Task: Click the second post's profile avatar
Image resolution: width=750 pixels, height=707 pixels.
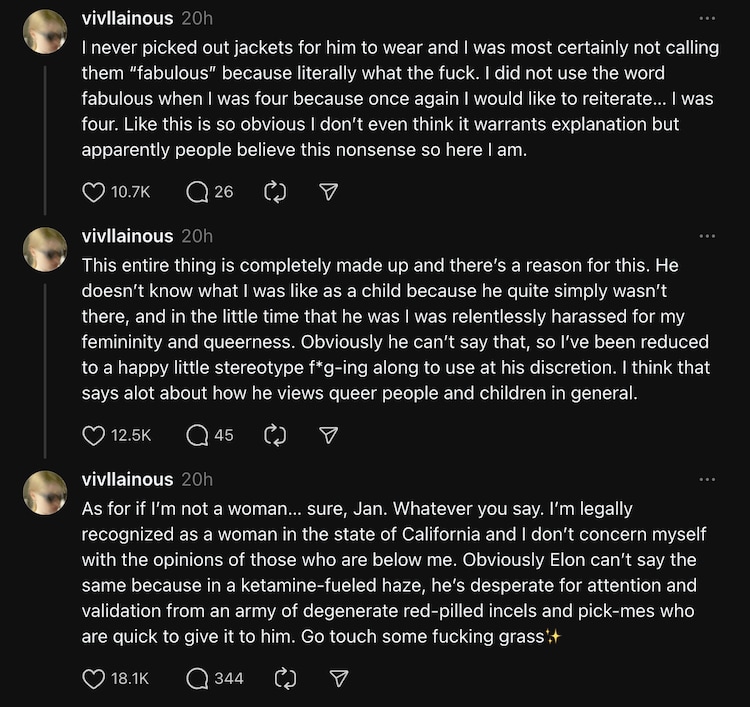Action: (45, 251)
